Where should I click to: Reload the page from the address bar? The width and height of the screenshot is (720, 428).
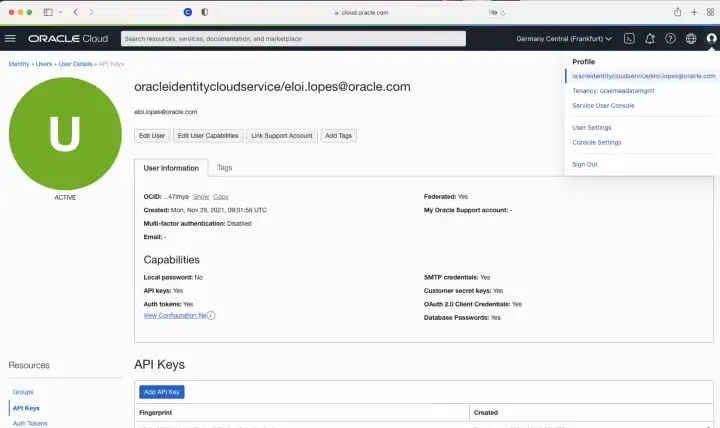pos(503,13)
